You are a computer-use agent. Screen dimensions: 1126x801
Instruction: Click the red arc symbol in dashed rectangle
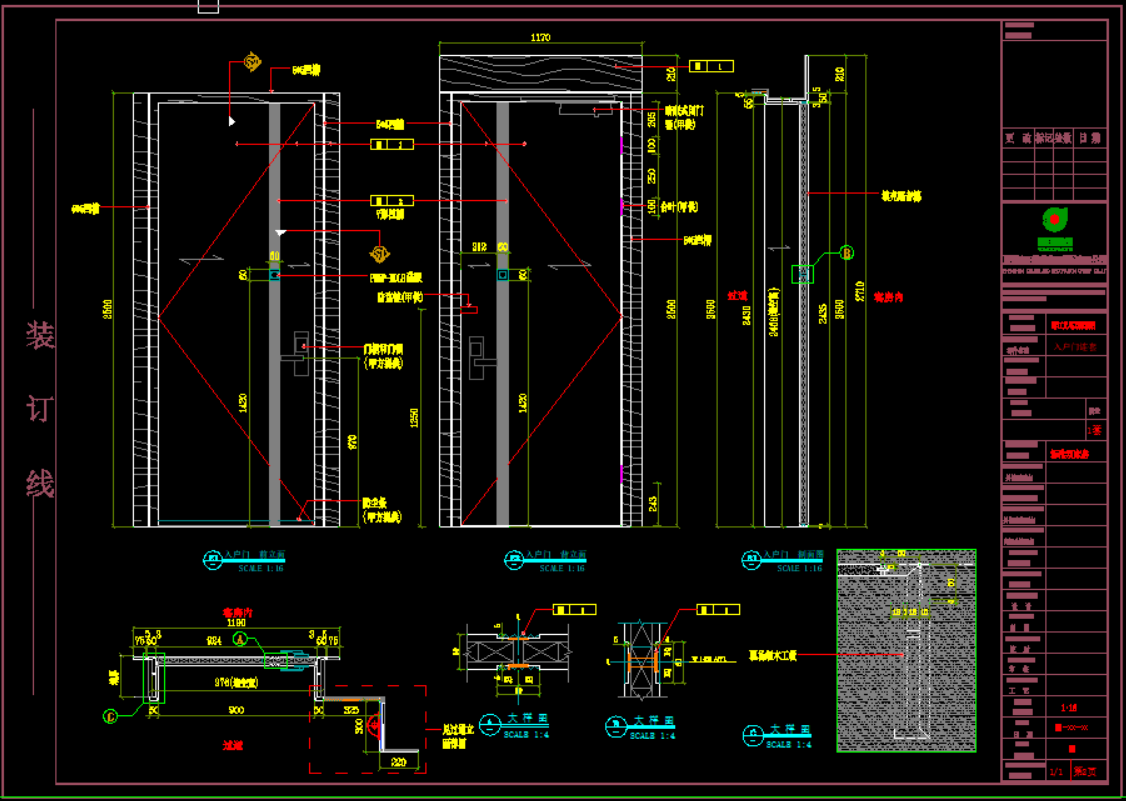point(375,726)
